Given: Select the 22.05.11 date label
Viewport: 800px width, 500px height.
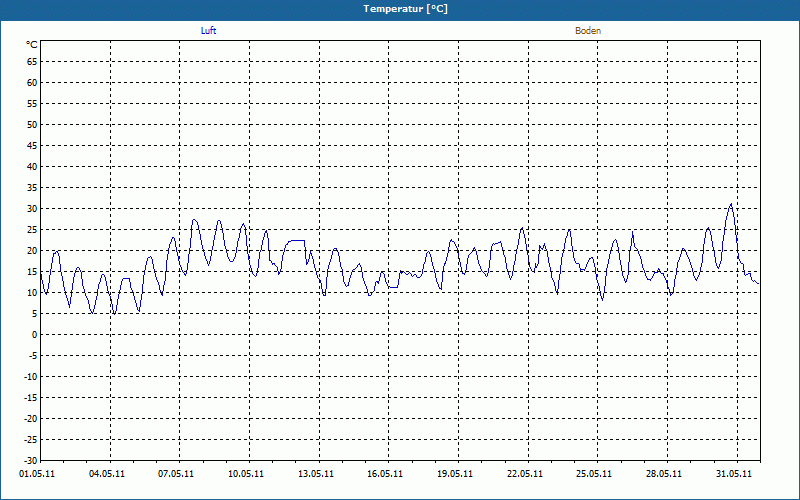Looking at the screenshot, I should [525, 473].
